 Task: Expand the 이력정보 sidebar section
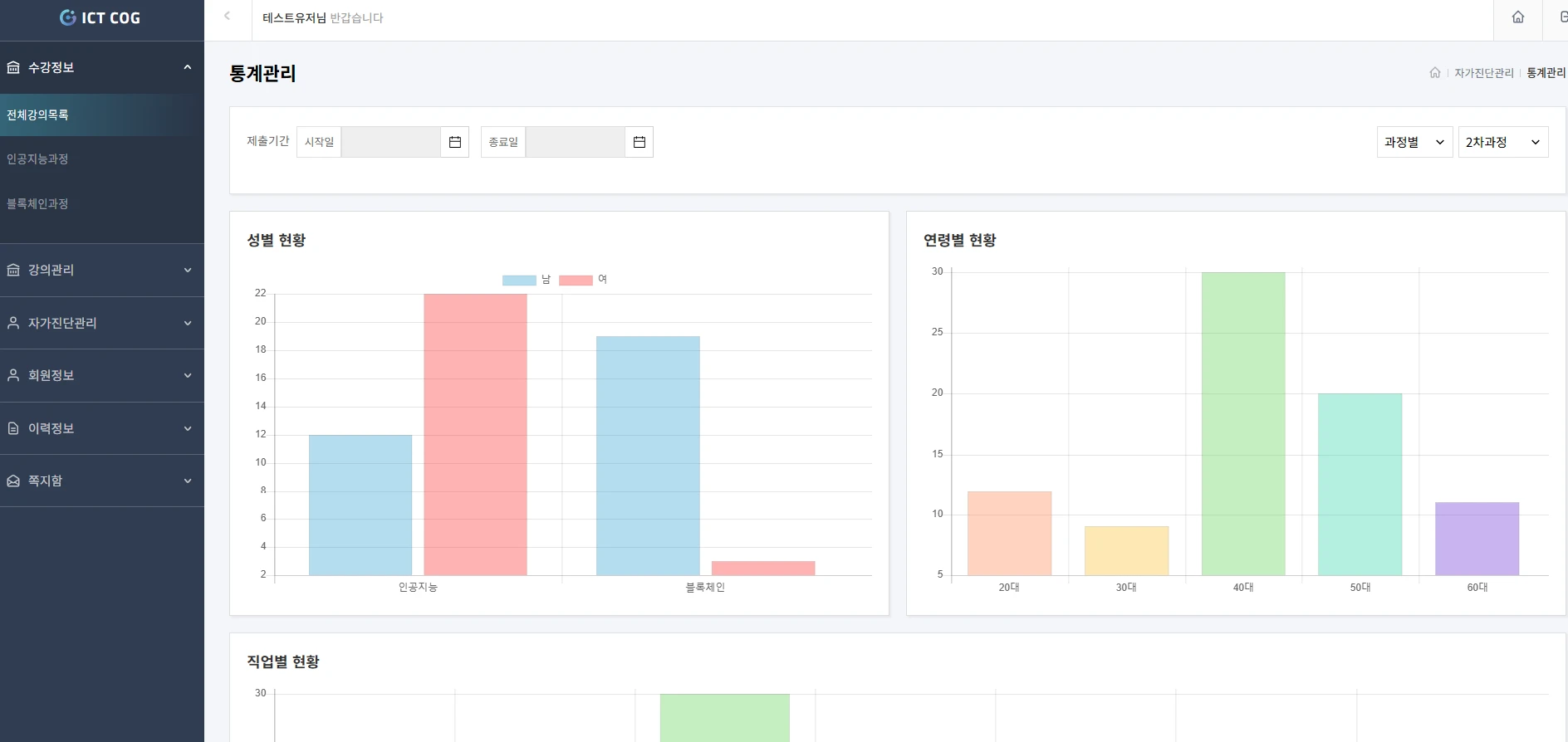coord(101,428)
